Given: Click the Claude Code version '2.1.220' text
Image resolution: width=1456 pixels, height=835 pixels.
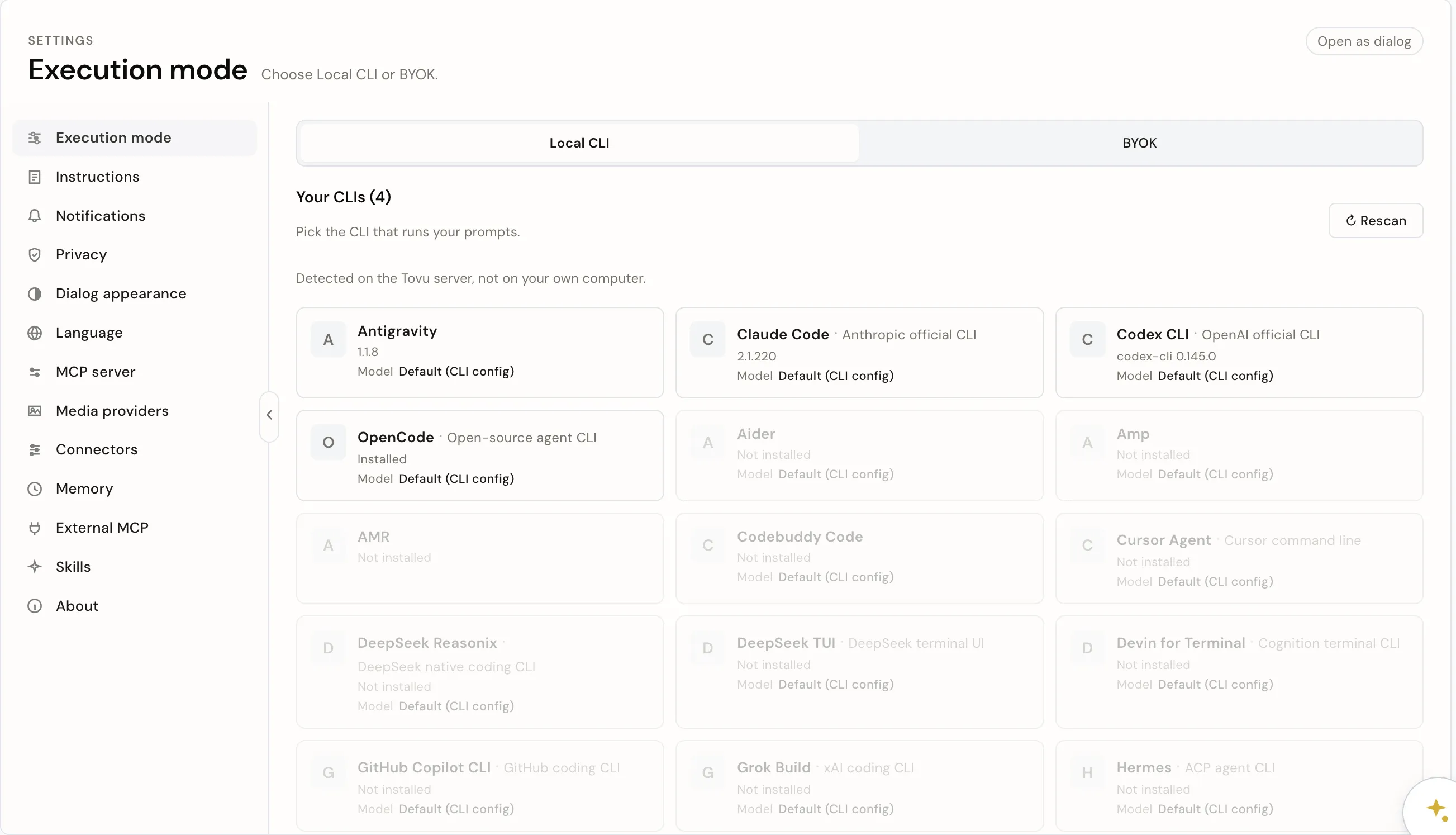Looking at the screenshot, I should pos(756,356).
